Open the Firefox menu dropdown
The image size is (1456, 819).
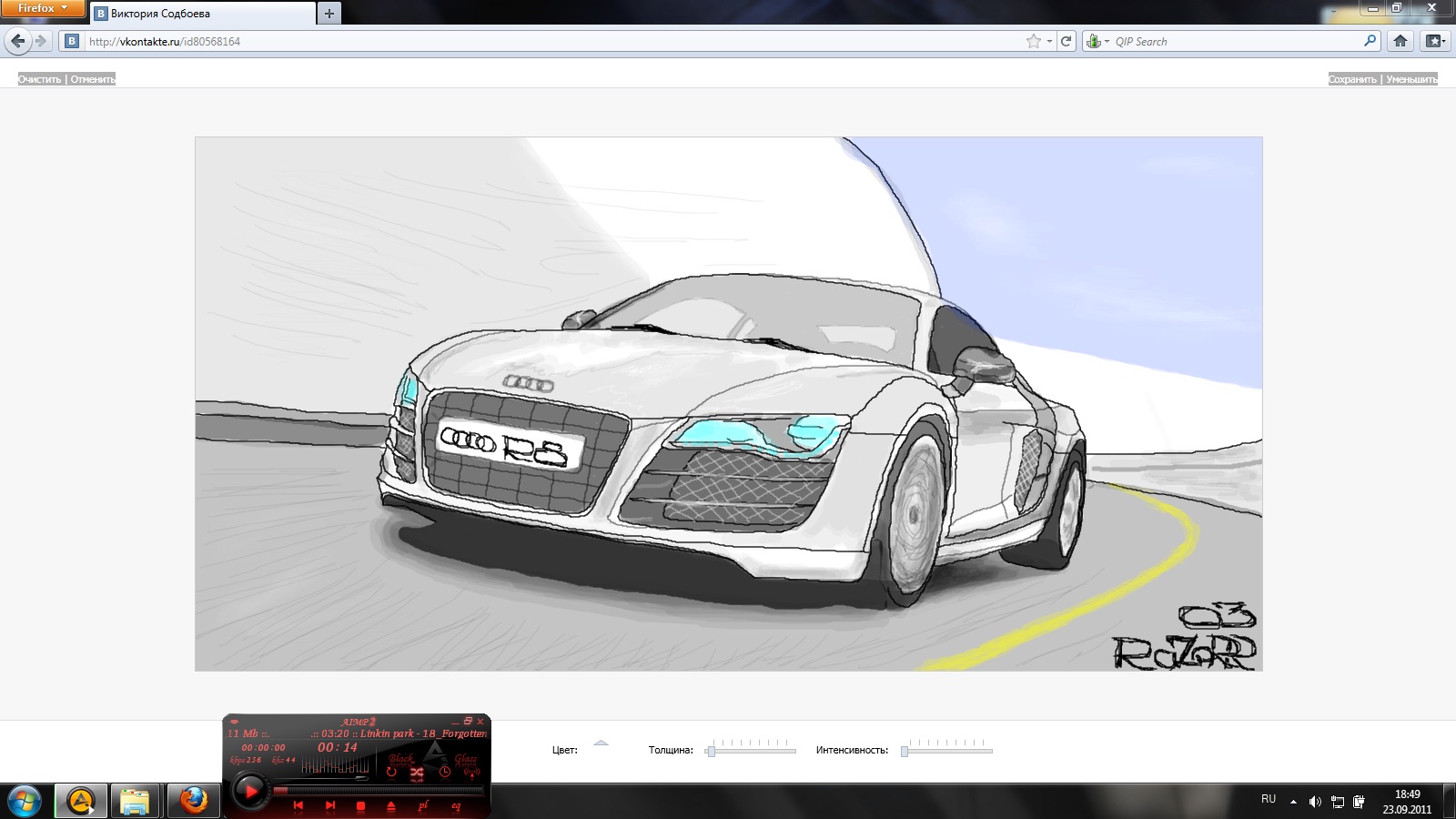point(42,8)
